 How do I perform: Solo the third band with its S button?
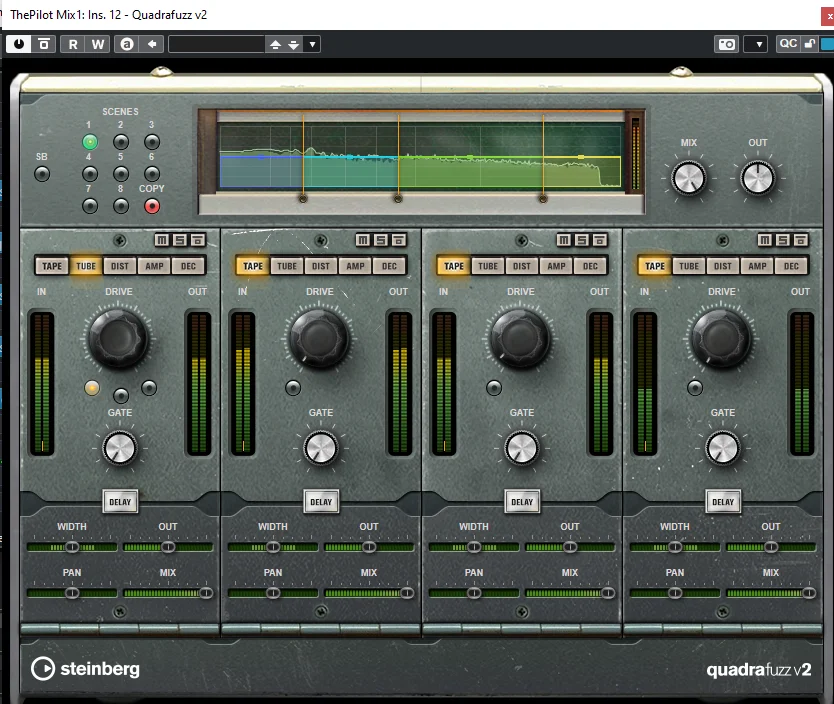click(x=582, y=240)
